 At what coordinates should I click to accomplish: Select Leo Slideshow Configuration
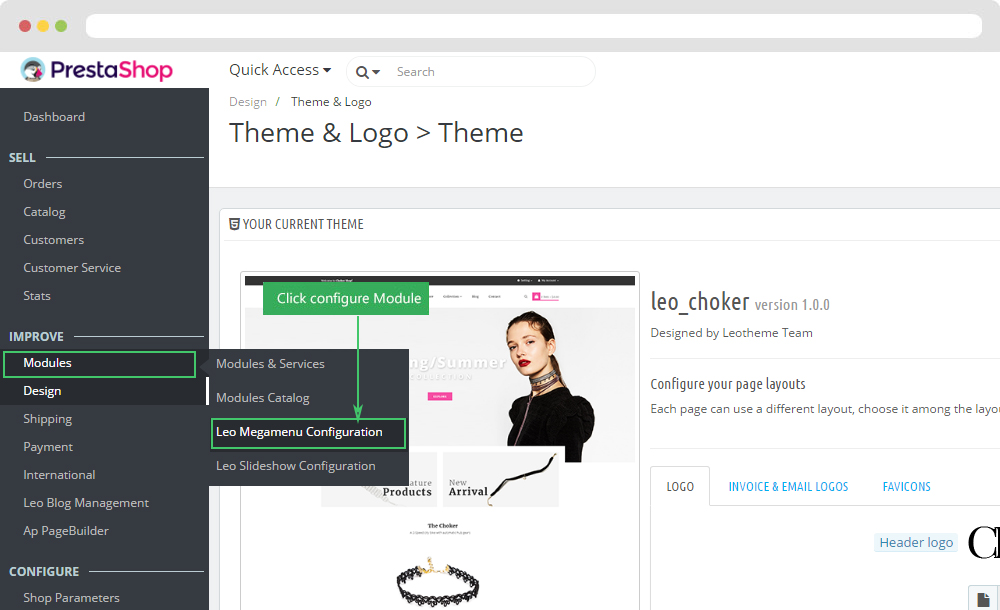pyautogui.click(x=295, y=466)
